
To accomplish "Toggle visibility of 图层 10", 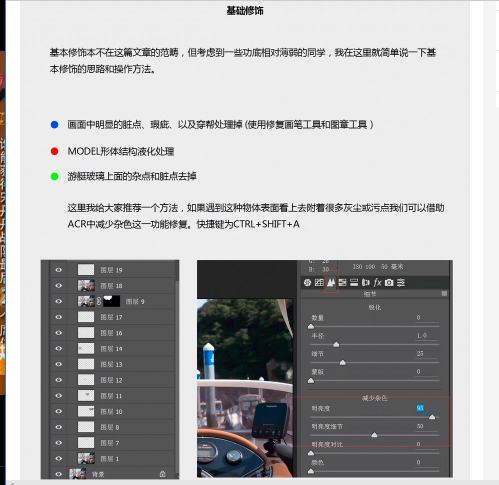I will [x=59, y=411].
